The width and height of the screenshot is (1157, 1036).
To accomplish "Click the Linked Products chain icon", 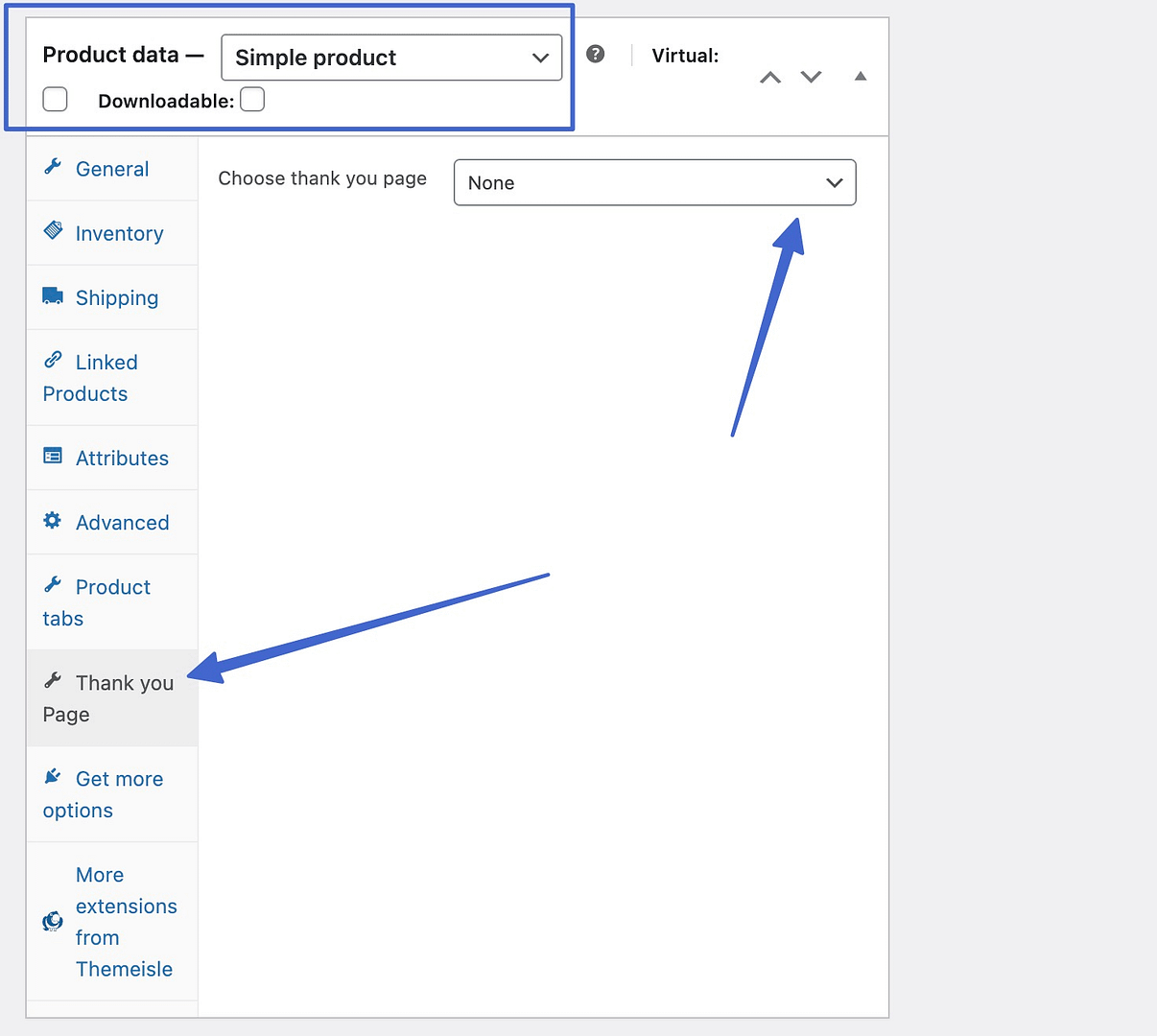I will [x=53, y=361].
